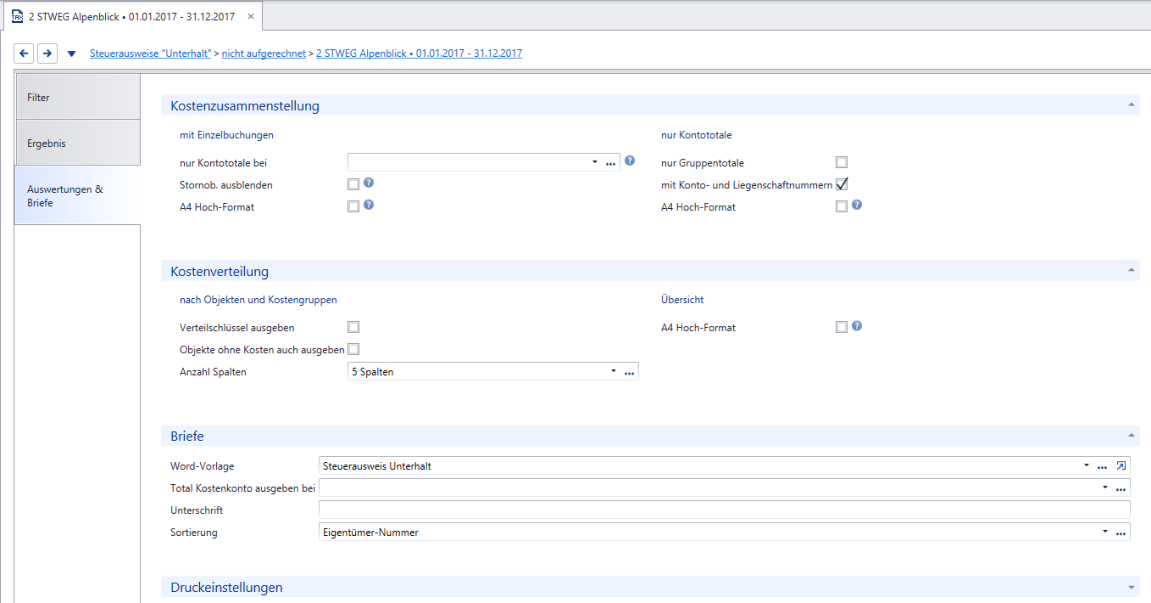Go forward with the right arrow button
This screenshot has height=603, width=1151.
point(47,53)
